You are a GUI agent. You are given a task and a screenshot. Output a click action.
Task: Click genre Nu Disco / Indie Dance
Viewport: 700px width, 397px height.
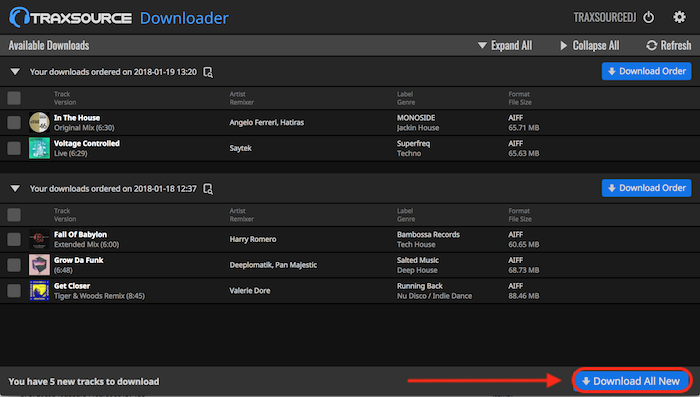click(434, 296)
